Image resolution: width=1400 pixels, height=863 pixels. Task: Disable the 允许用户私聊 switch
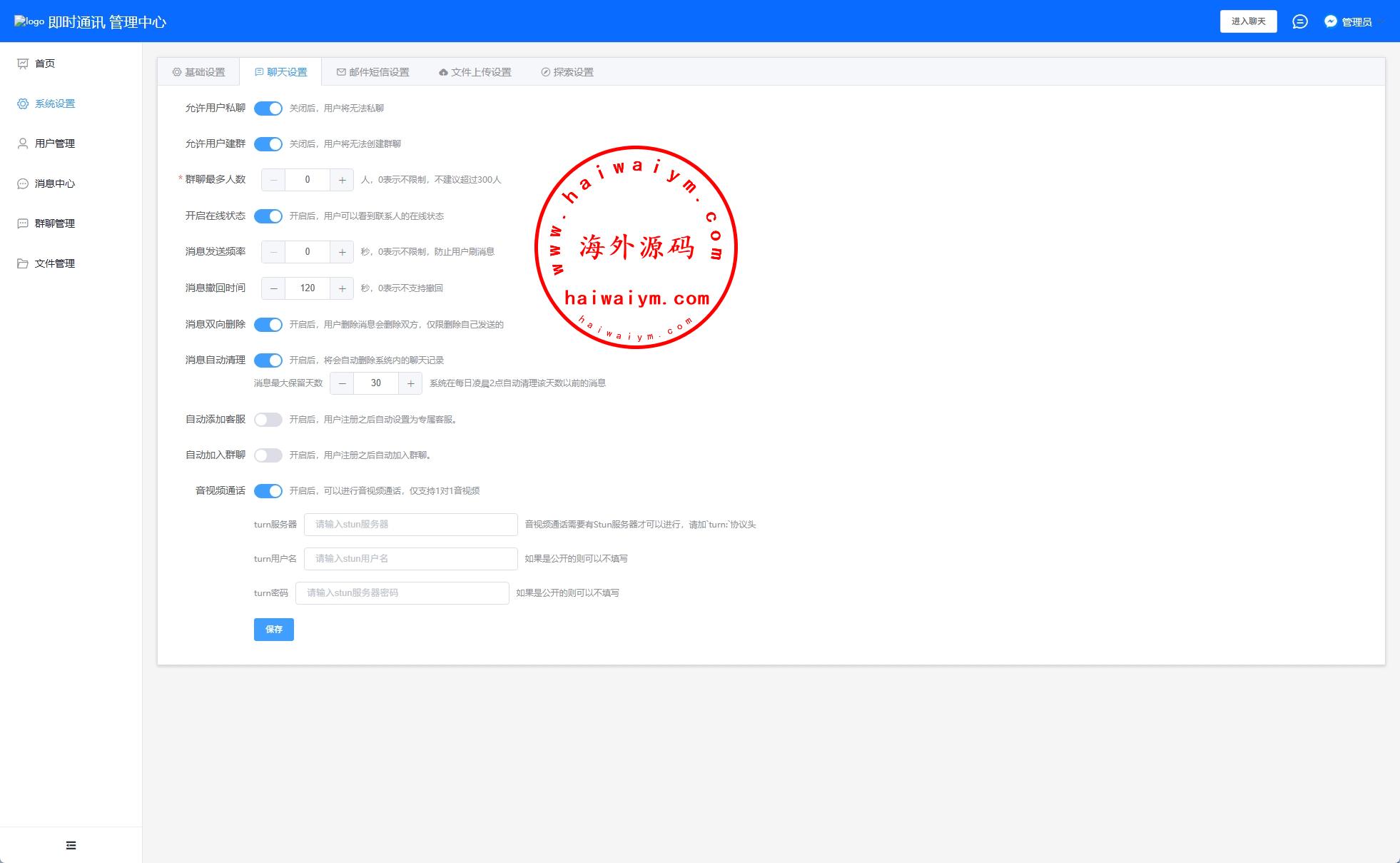pos(268,108)
